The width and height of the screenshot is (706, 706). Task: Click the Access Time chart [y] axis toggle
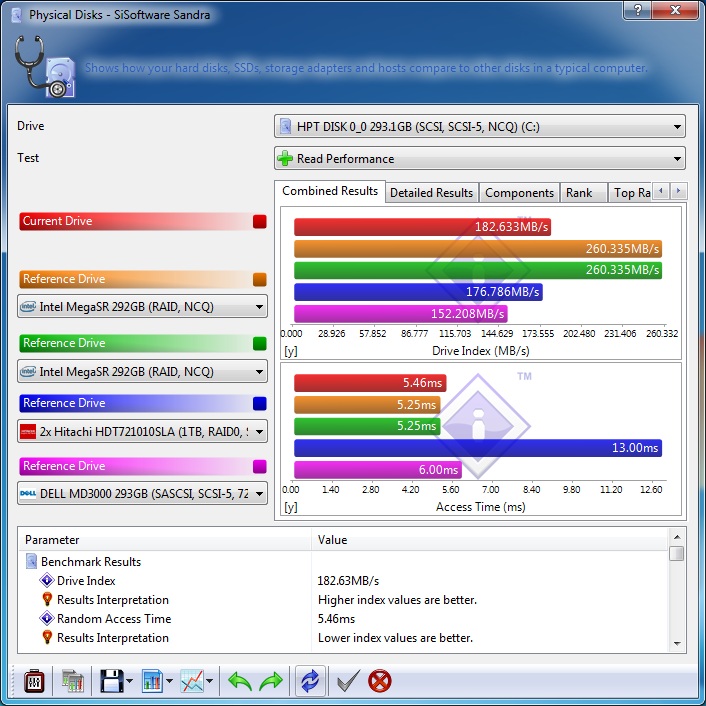click(x=291, y=507)
